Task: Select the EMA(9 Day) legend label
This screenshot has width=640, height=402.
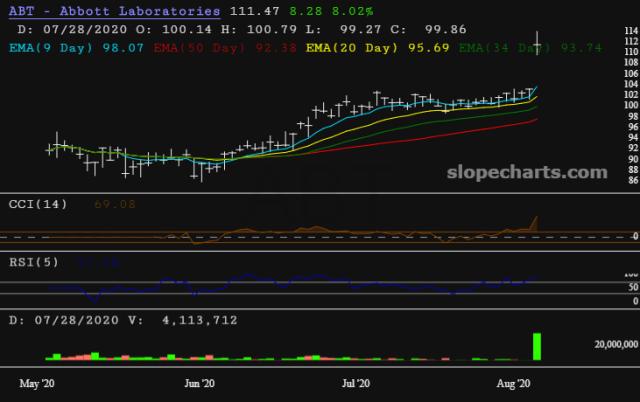Action: click(x=51, y=48)
